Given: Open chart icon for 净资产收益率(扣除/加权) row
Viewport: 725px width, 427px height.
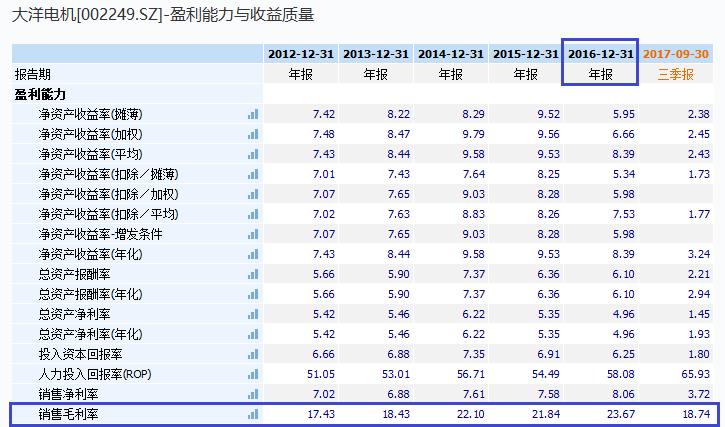Looking at the screenshot, I should click(x=253, y=194).
